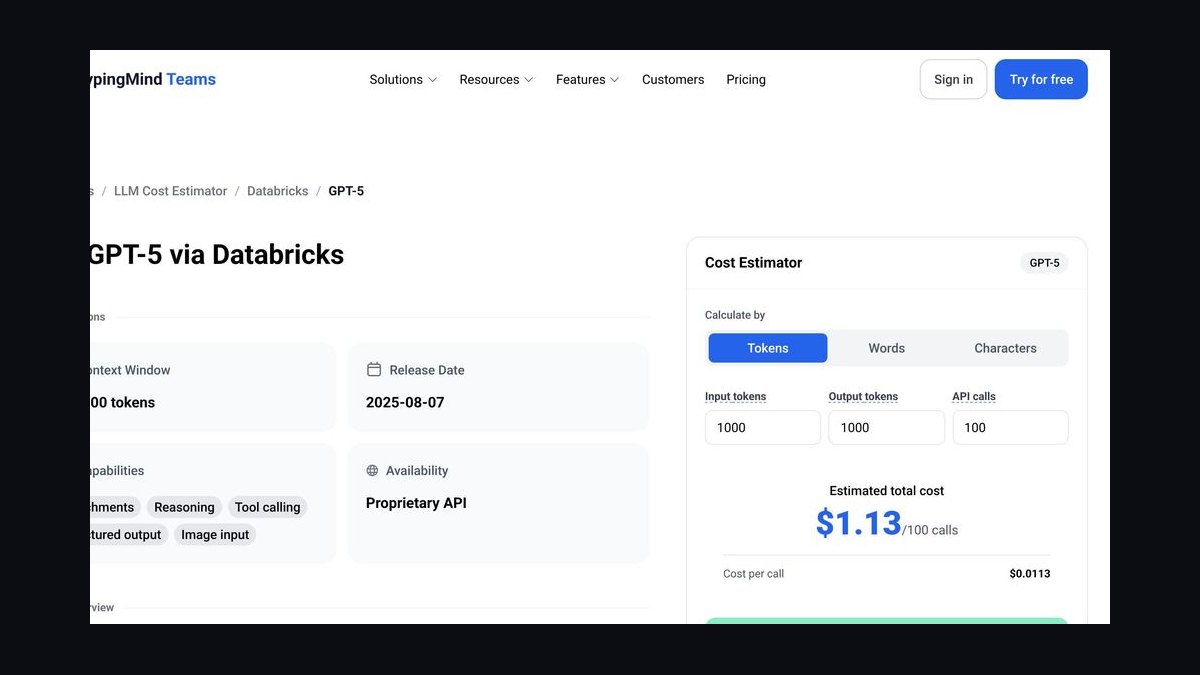The width and height of the screenshot is (1200, 675).
Task: Click the Image input capability tag
Action: [215, 534]
